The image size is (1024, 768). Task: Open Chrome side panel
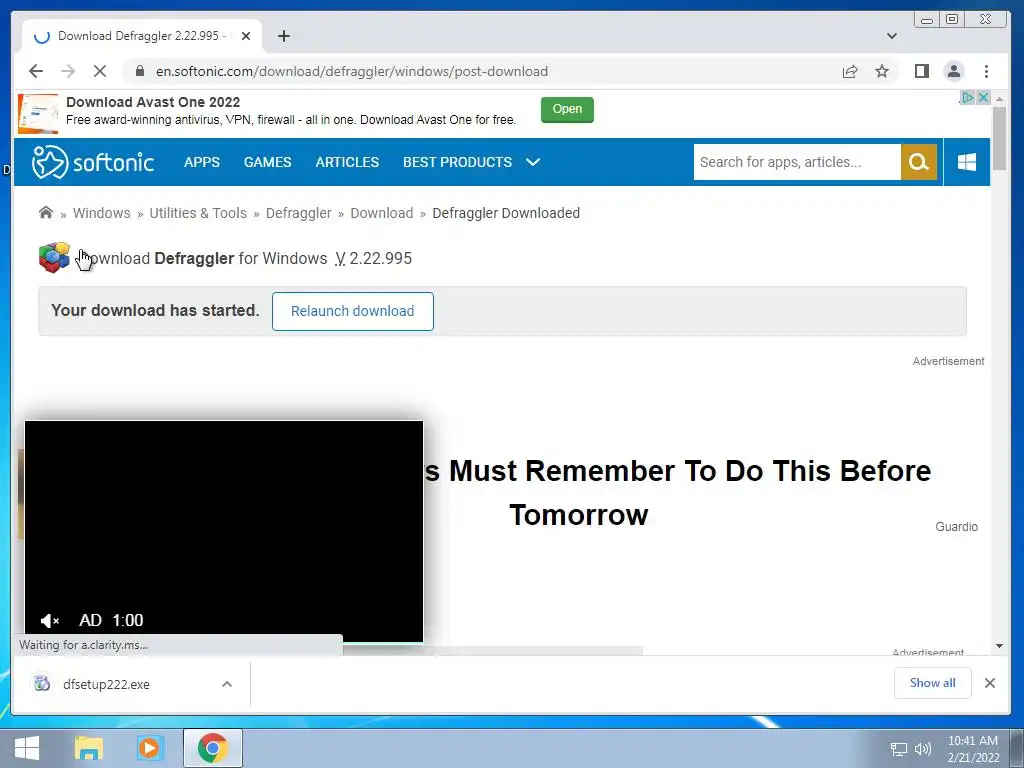click(x=921, y=71)
